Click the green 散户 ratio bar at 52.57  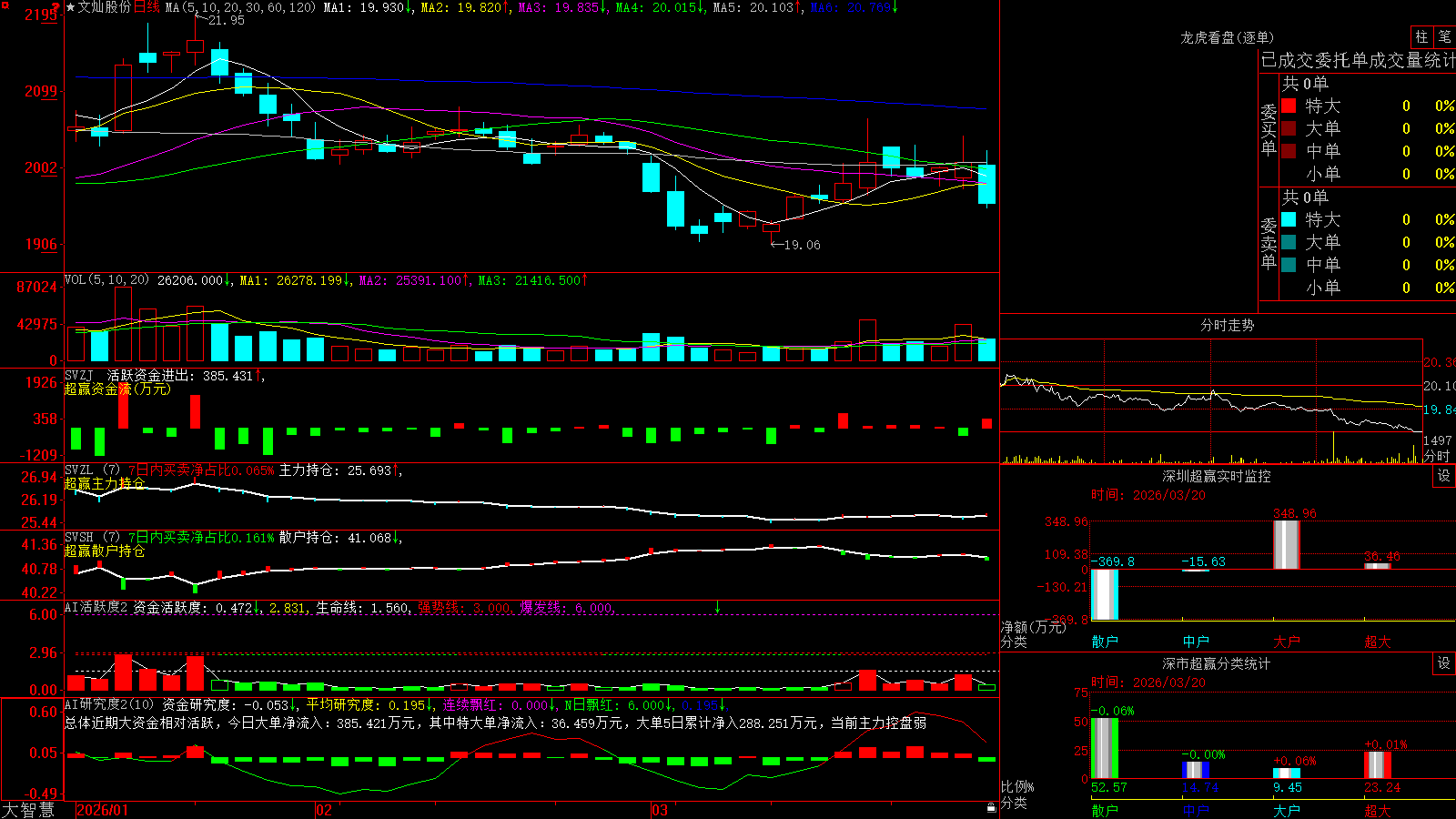pyautogui.click(x=1105, y=748)
